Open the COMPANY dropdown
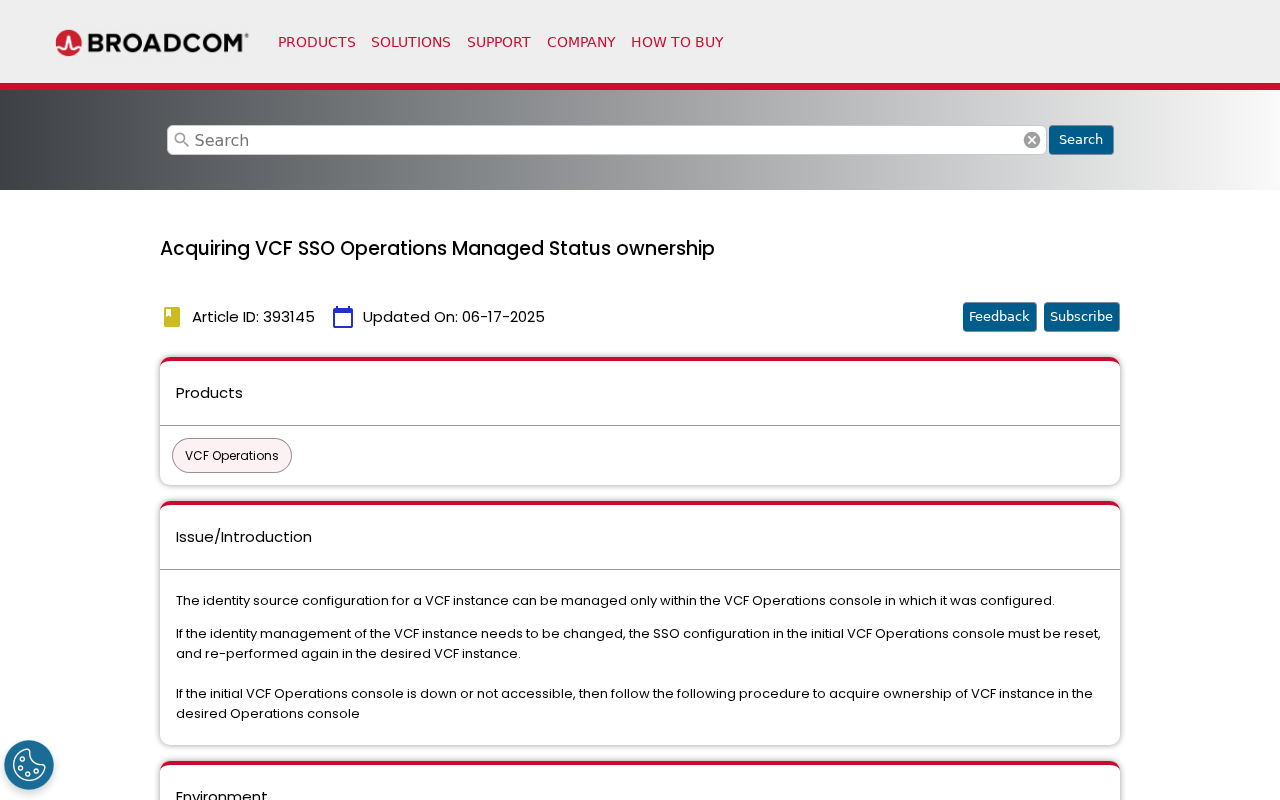 581,41
